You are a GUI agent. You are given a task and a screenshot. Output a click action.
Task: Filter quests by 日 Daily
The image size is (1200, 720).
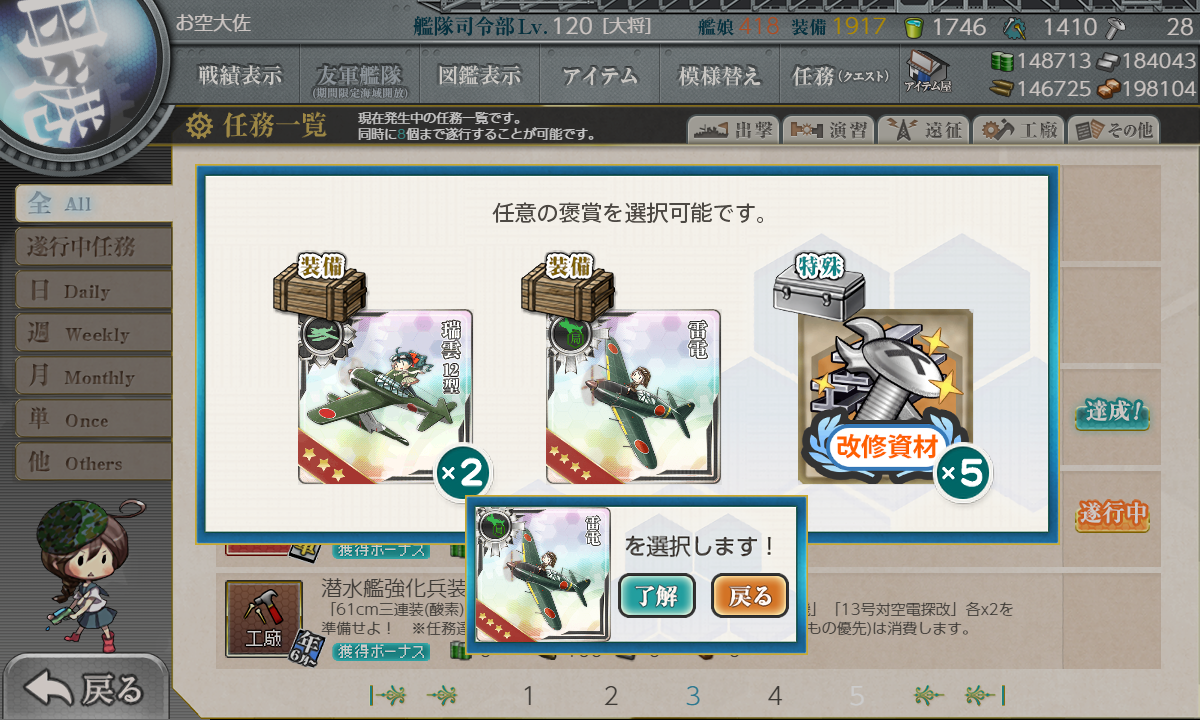pos(92,290)
